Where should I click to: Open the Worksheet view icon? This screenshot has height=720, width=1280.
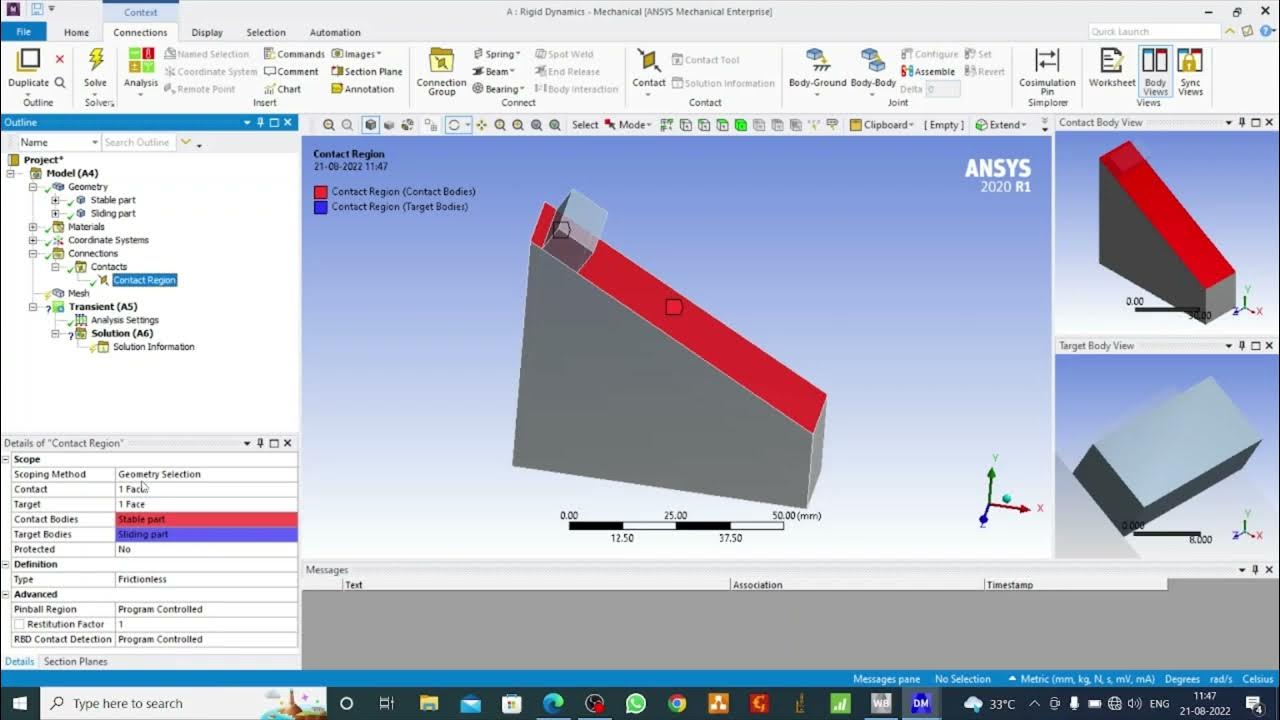click(x=1112, y=61)
